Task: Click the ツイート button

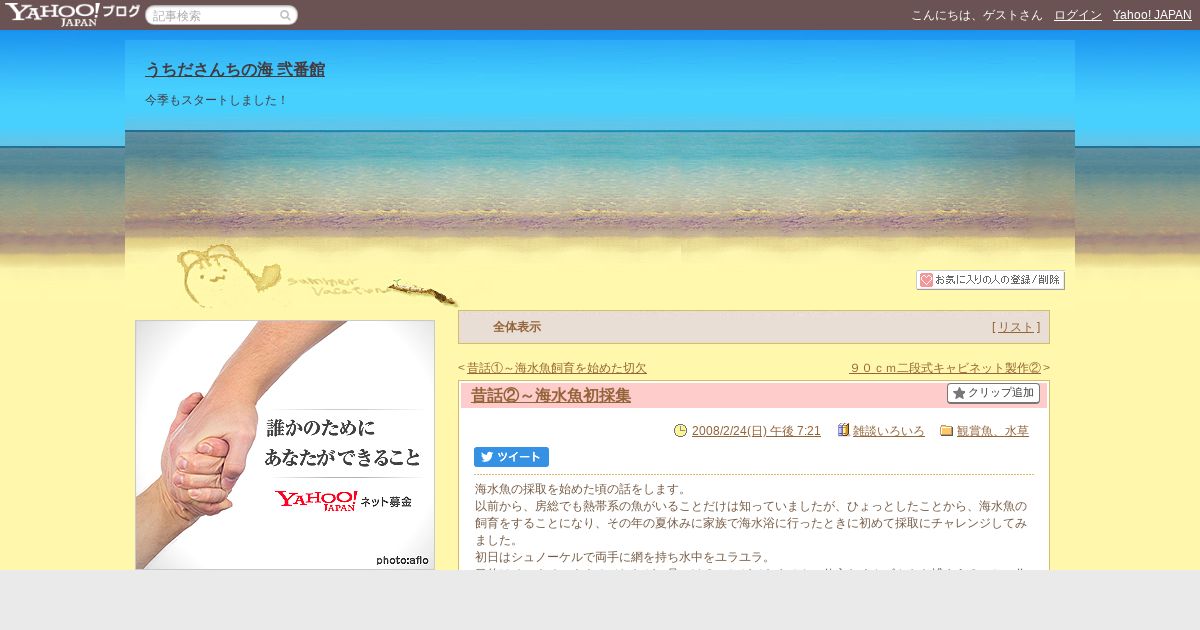Action: pyautogui.click(x=511, y=457)
